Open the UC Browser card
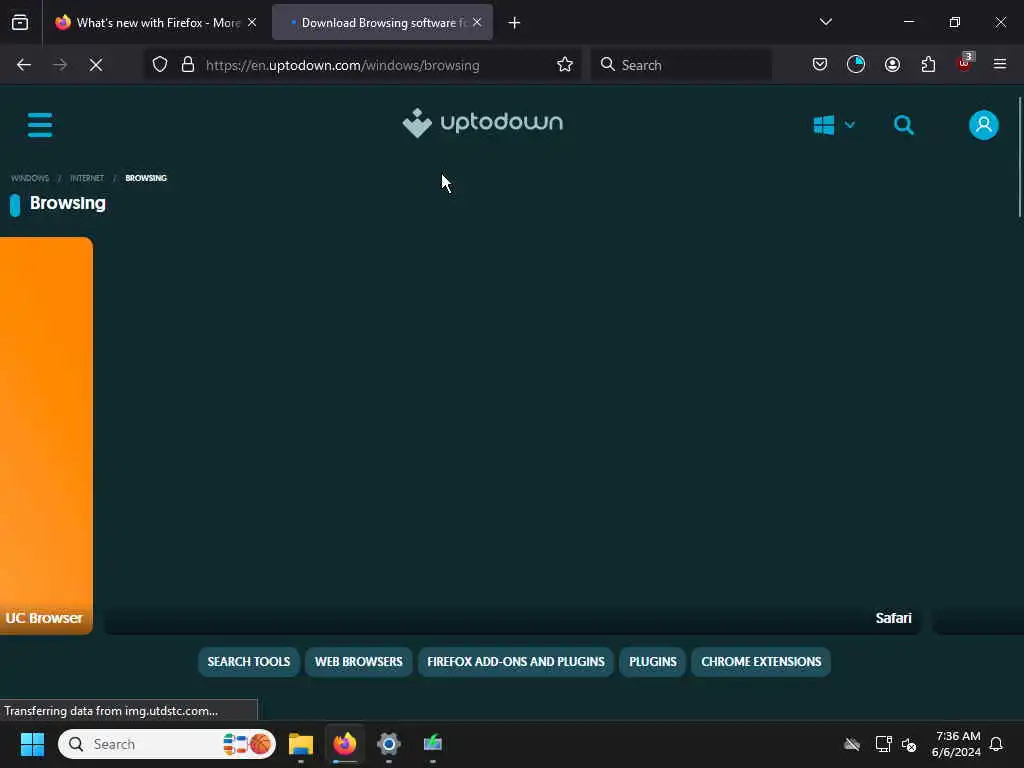The image size is (1024, 768). click(46, 436)
